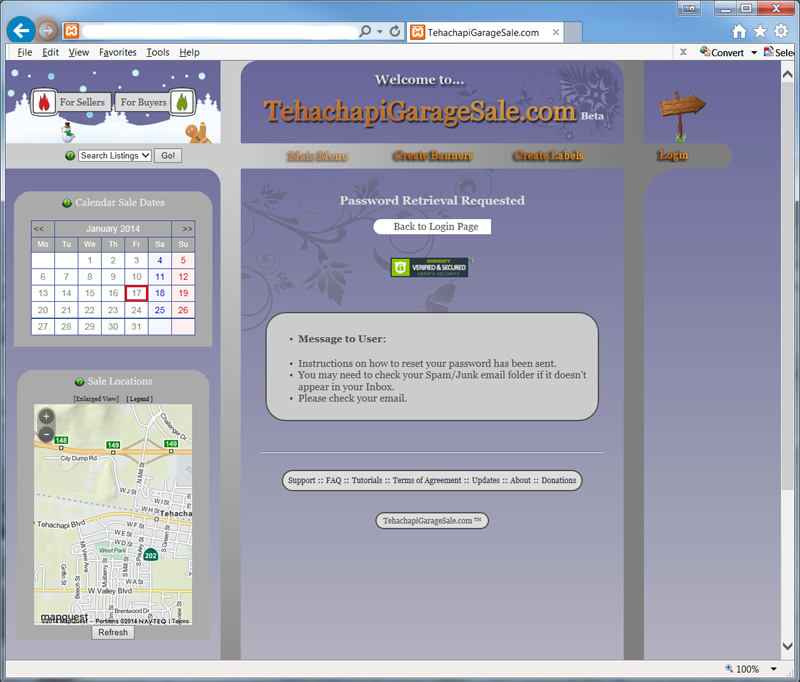The image size is (800, 682).
Task: Open Create Labels navigation link
Action: click(x=549, y=155)
